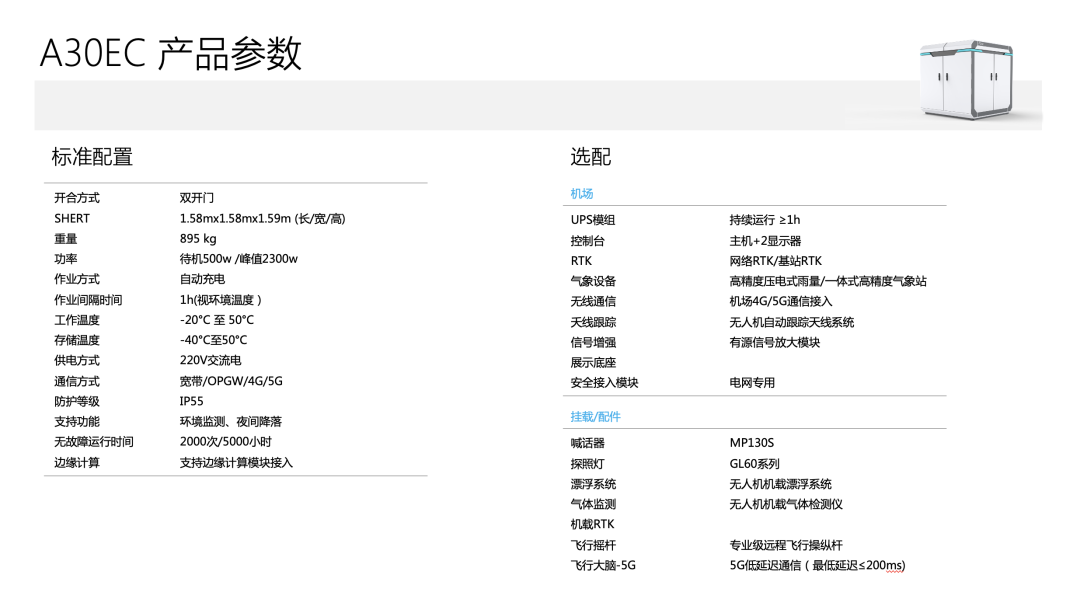Select the 展示底座 option label
Screen dimensions: 1080x606
point(593,362)
